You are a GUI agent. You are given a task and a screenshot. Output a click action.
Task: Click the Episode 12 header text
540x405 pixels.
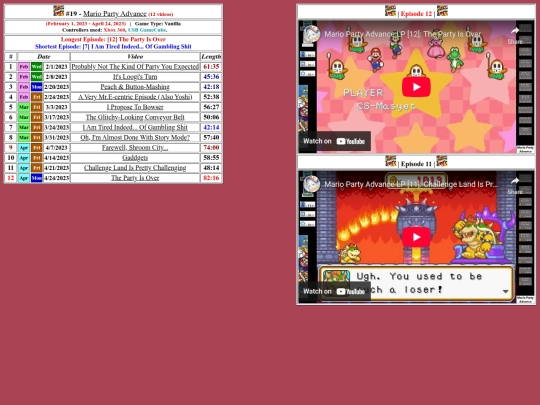[416, 14]
